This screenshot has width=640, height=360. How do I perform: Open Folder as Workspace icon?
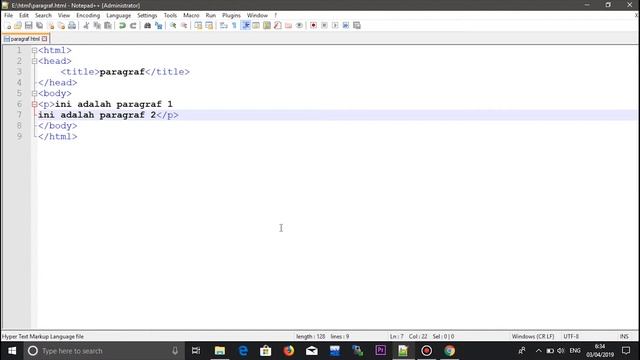coord(289,25)
